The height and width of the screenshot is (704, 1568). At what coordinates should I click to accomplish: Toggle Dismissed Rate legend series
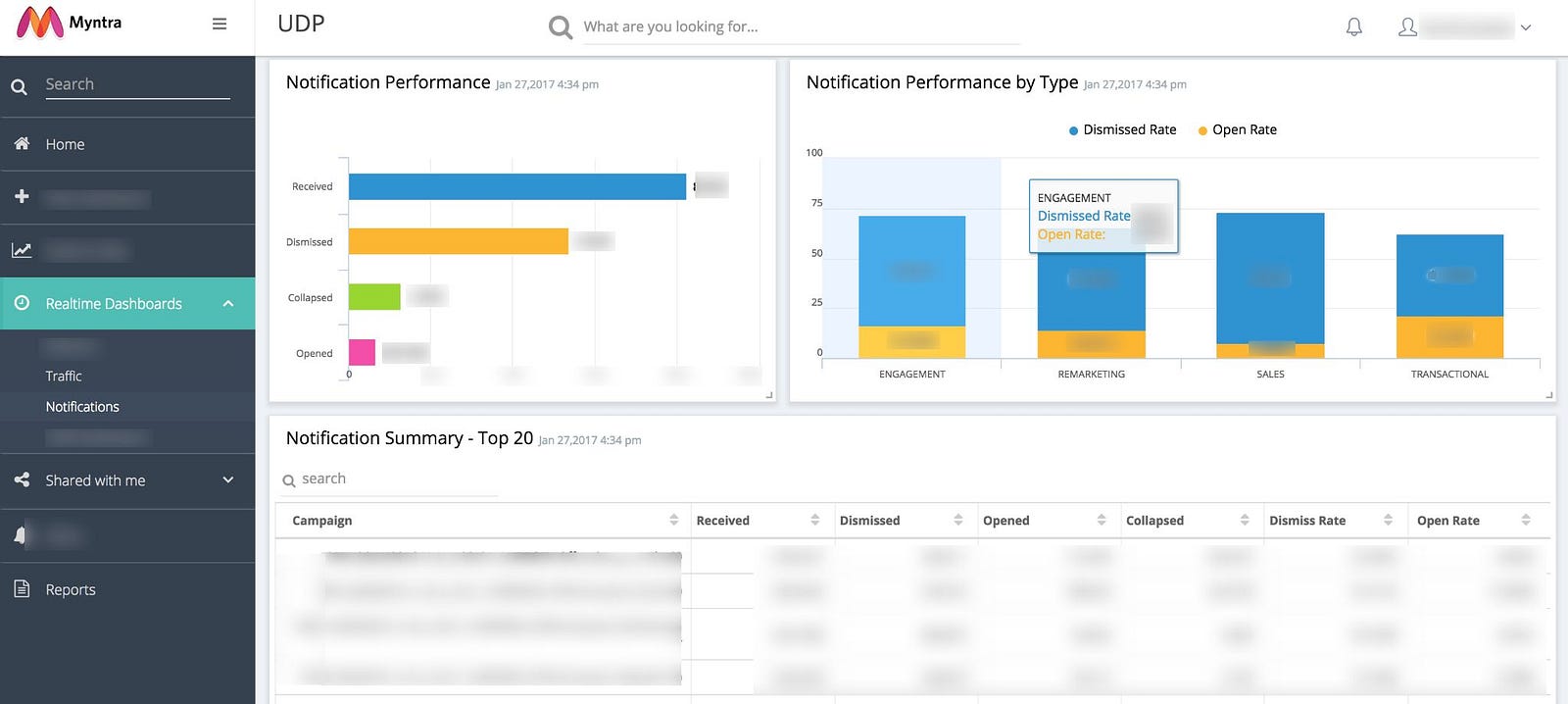pos(1123,129)
